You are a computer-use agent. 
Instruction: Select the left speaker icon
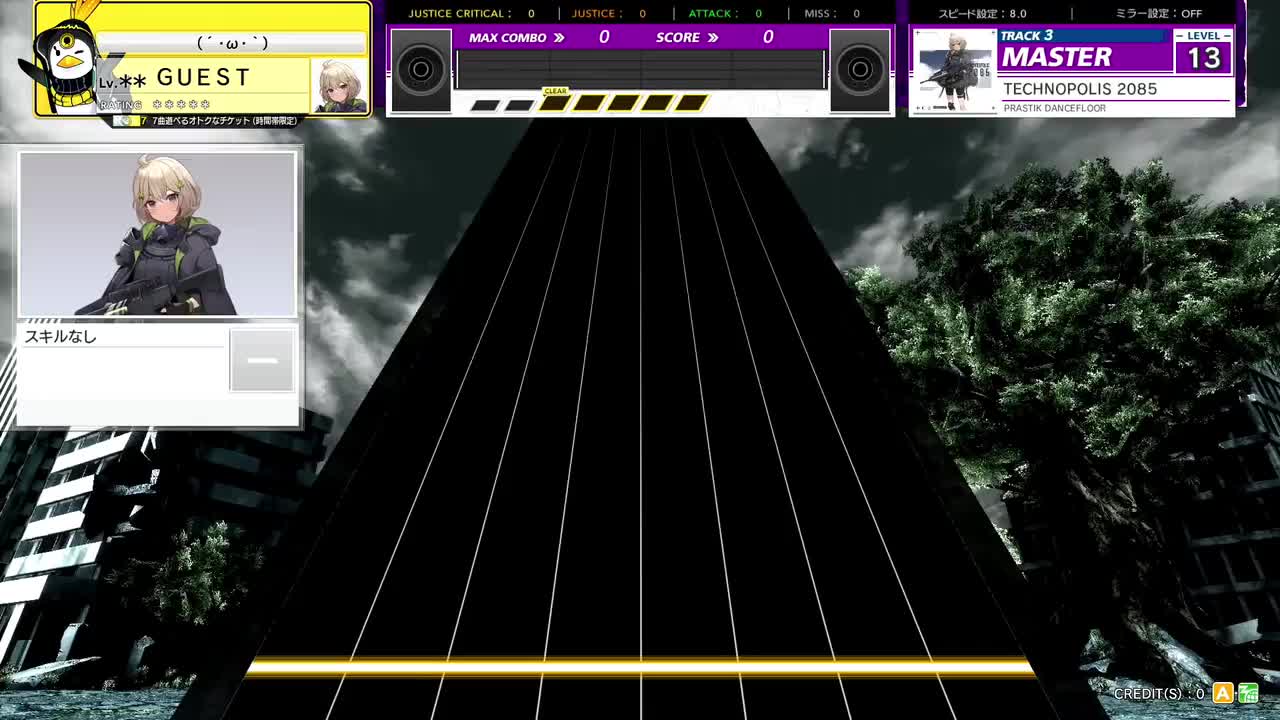point(421,70)
